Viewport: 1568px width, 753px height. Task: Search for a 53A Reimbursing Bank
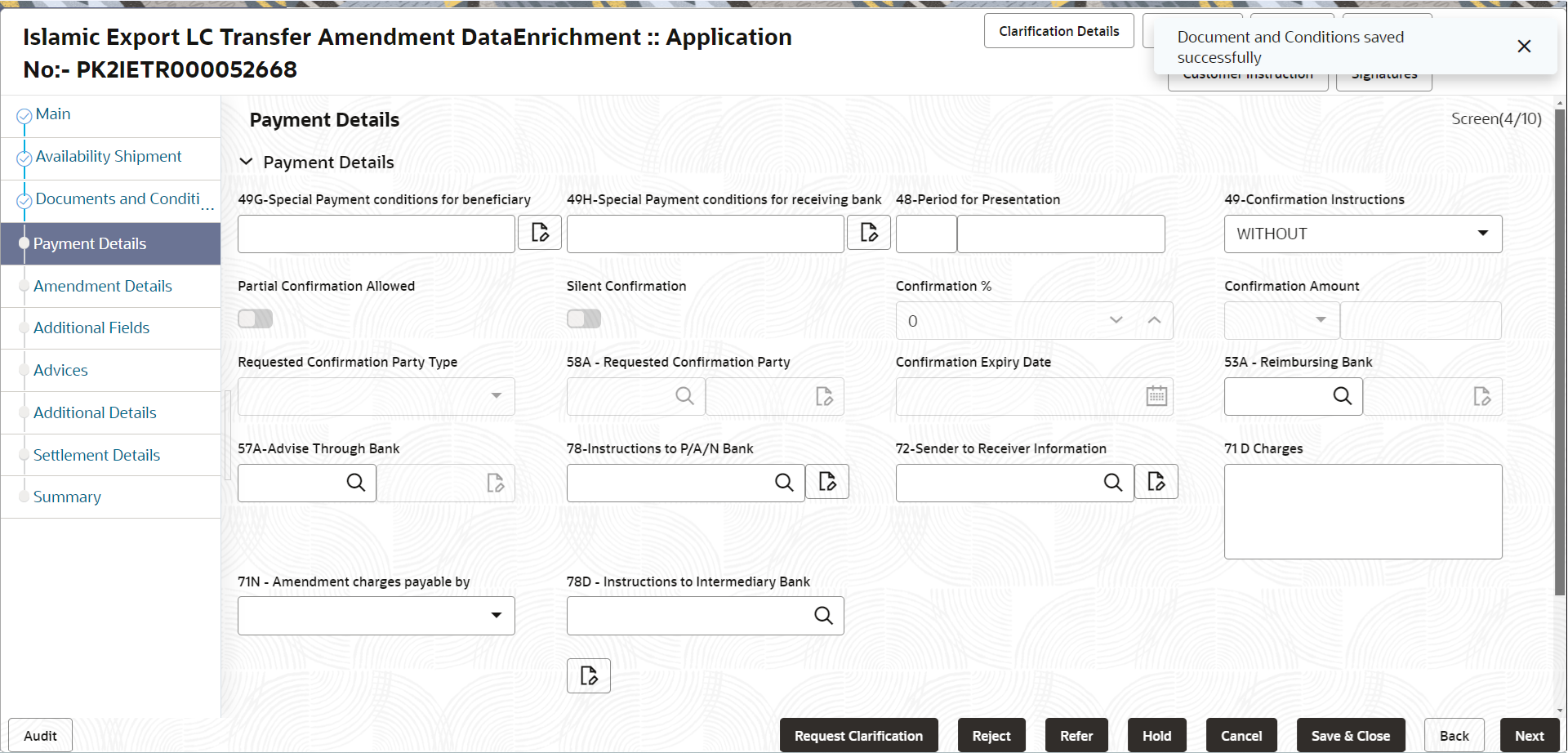tap(1342, 396)
